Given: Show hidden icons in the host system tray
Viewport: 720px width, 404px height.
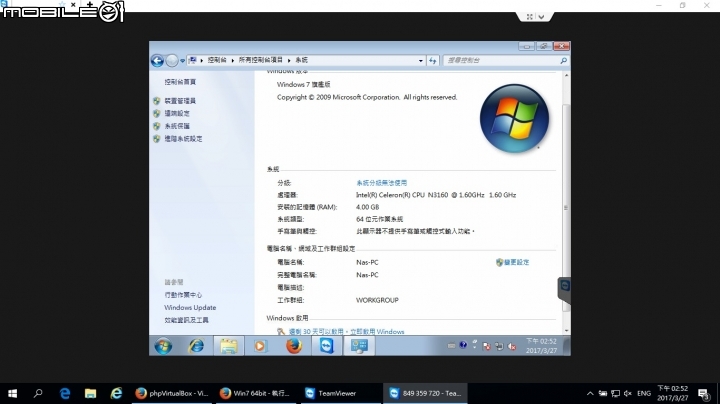Looking at the screenshot, I should (590, 393).
